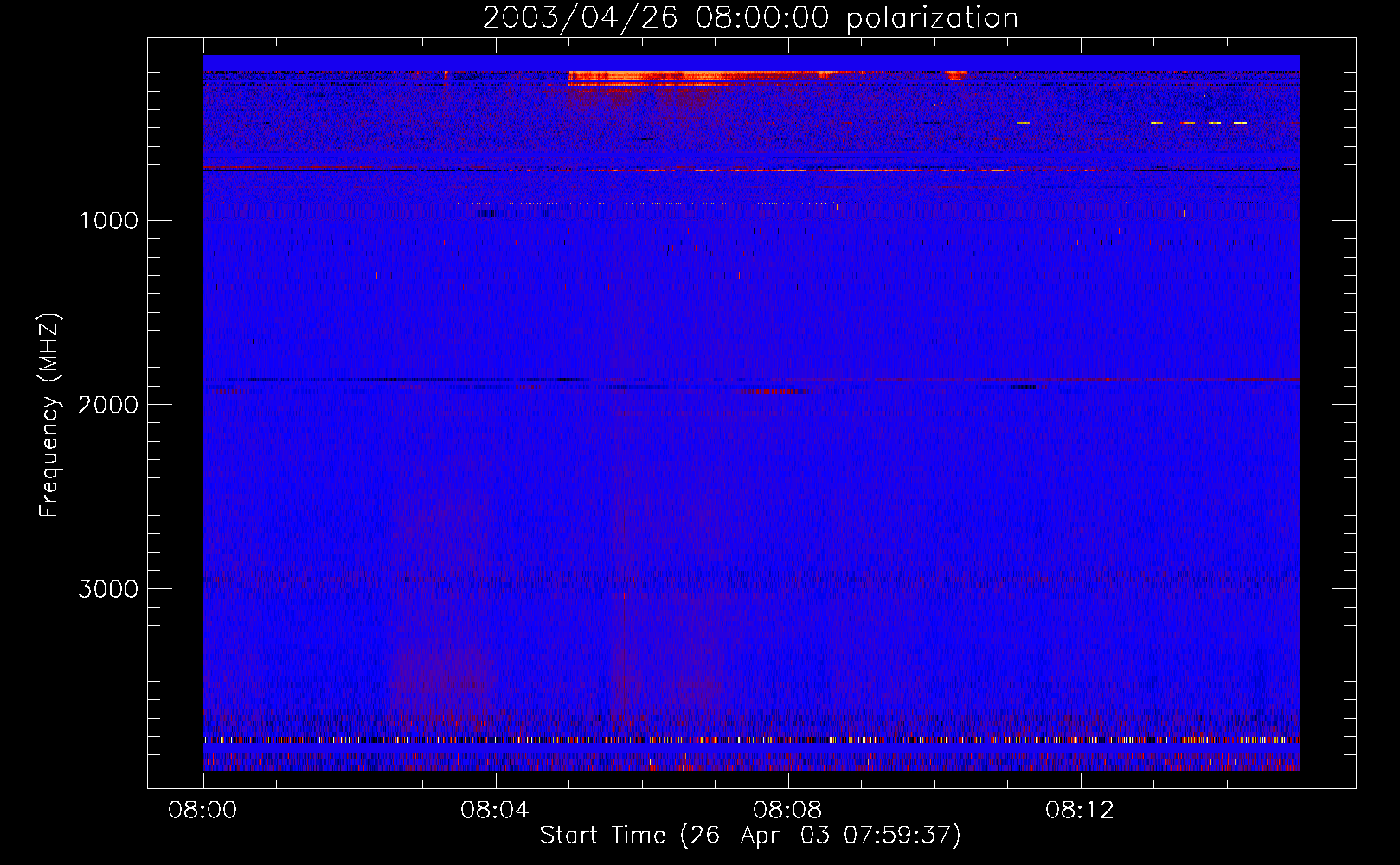1400x865 pixels.
Task: Click the '08:12' time tick label
Action: tap(1080, 811)
